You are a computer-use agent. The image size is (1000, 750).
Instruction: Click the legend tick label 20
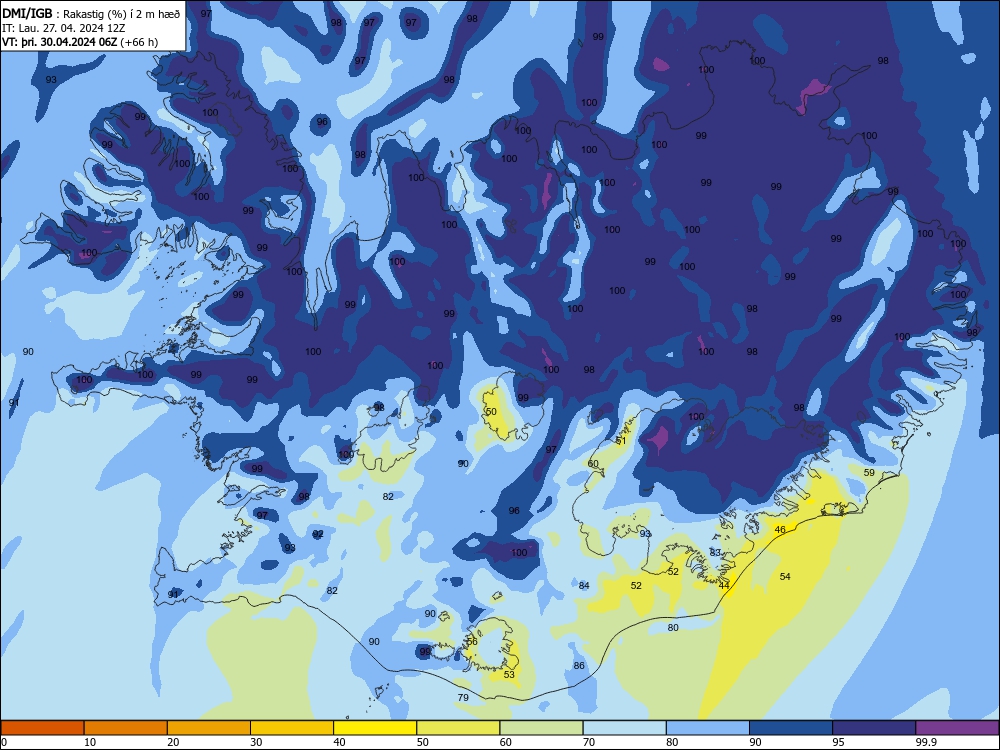point(173,742)
